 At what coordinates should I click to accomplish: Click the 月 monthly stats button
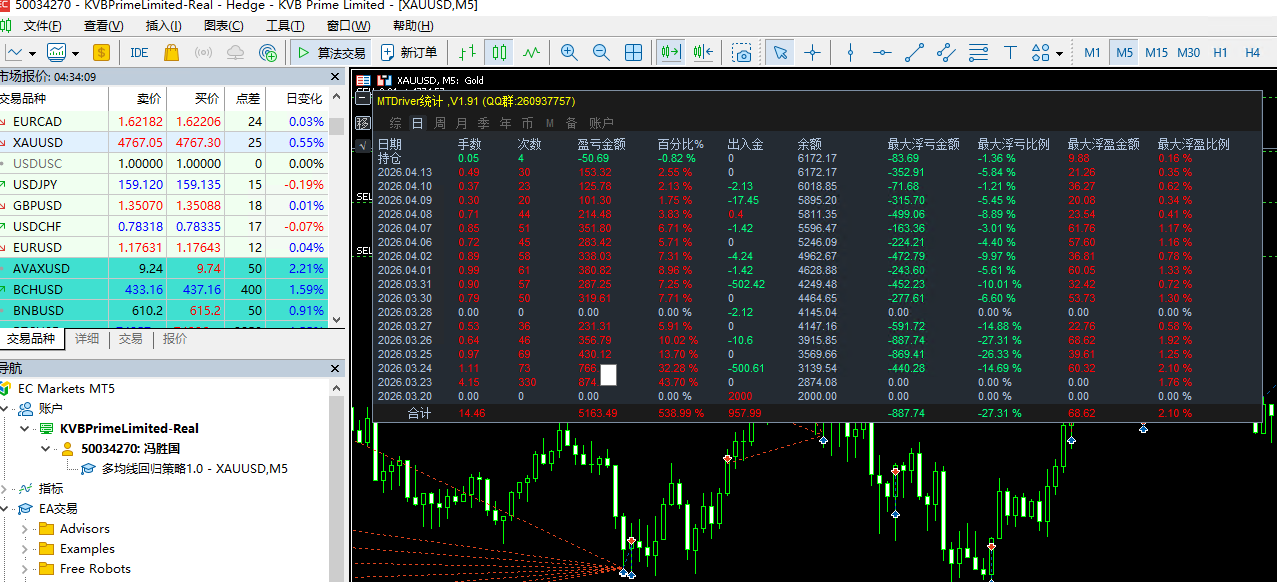(461, 123)
